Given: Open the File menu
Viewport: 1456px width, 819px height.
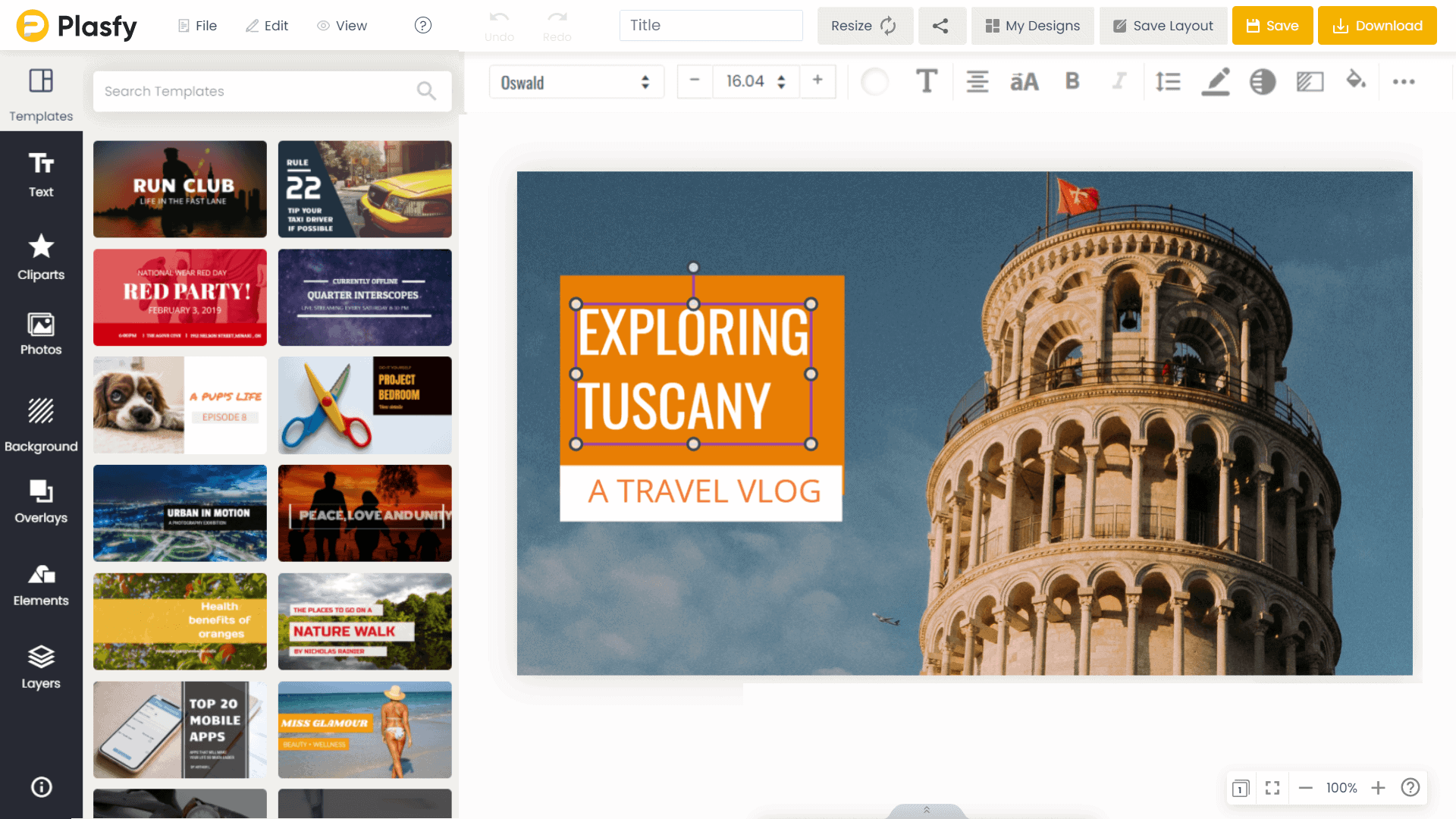Looking at the screenshot, I should point(197,26).
